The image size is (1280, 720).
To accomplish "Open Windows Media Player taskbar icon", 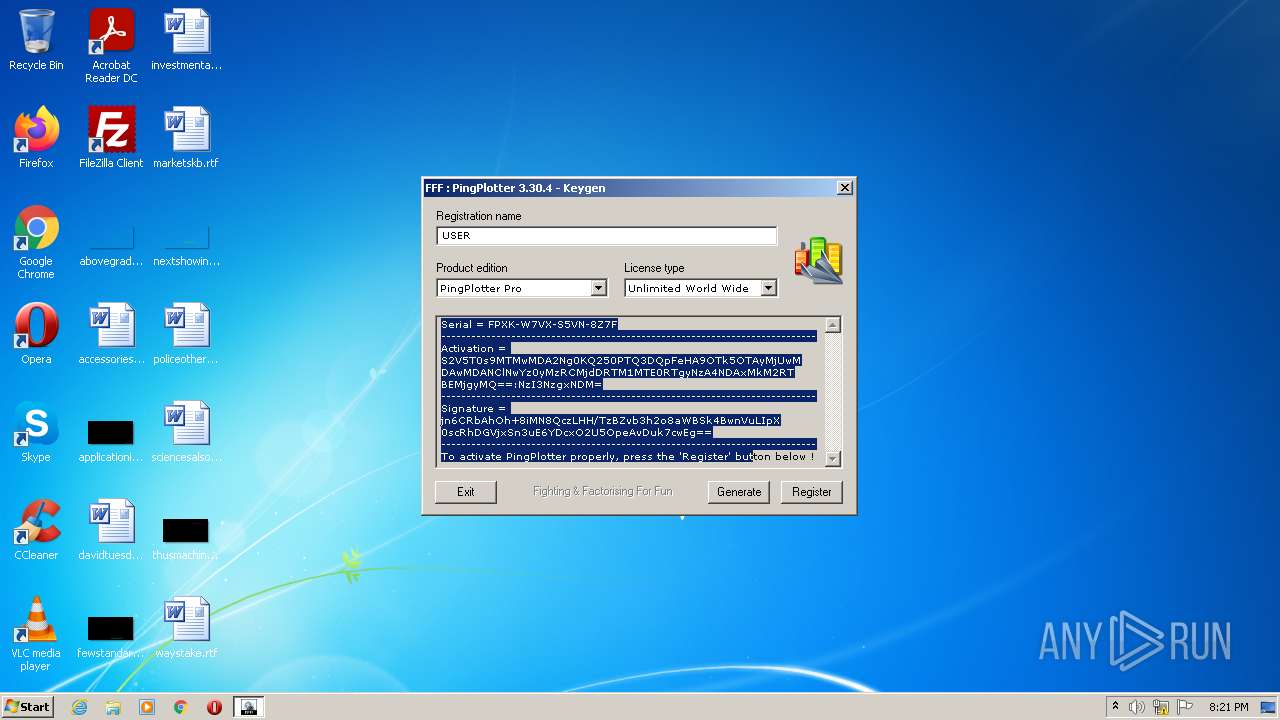I will pos(147,707).
